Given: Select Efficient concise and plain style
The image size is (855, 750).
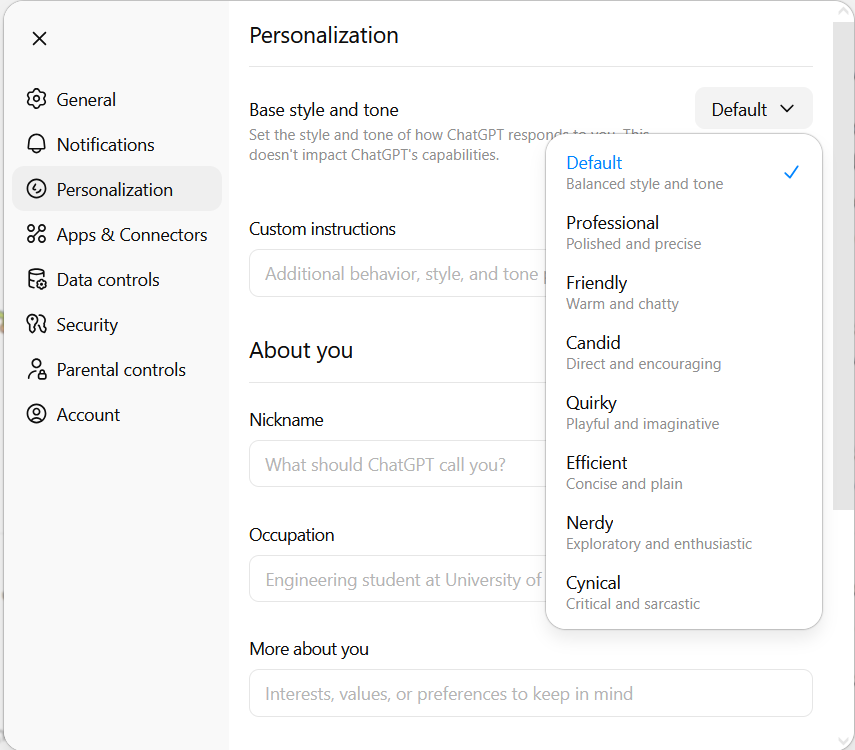Looking at the screenshot, I should 683,472.
